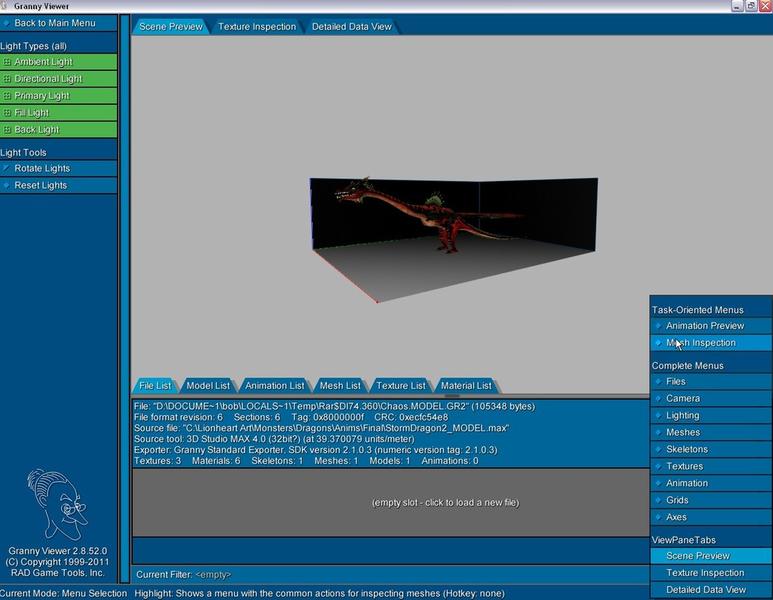
Task: Open the Files menu
Action: [710, 382]
